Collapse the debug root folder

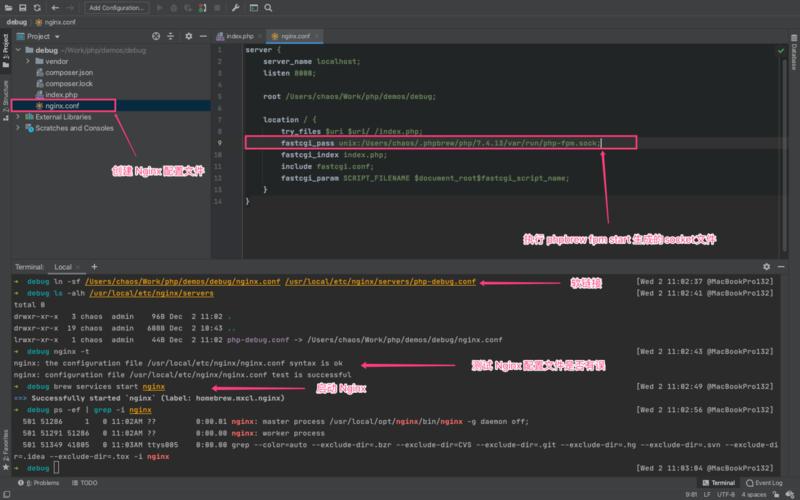coord(18,50)
